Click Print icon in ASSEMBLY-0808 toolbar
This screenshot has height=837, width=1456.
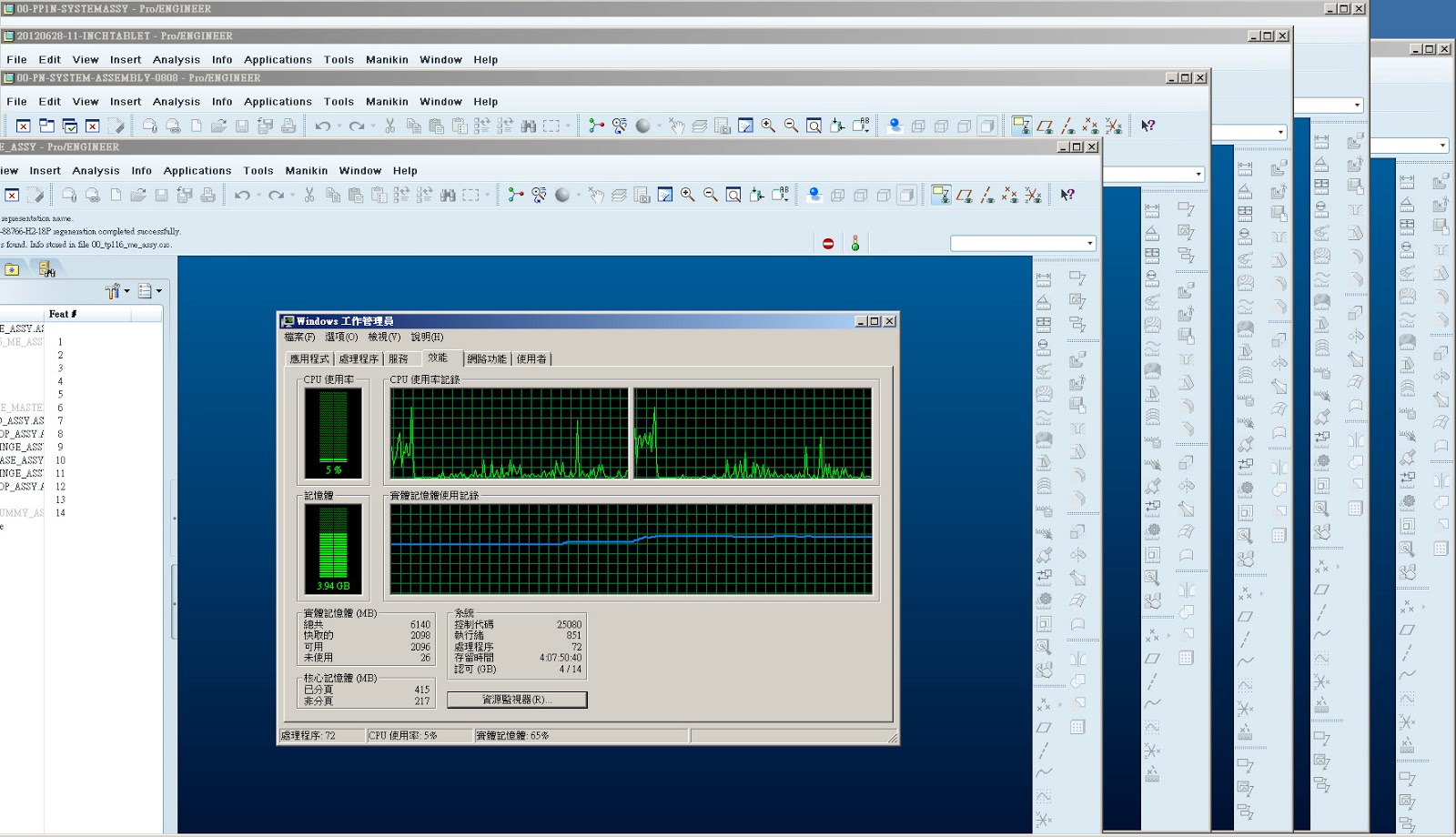[x=288, y=126]
